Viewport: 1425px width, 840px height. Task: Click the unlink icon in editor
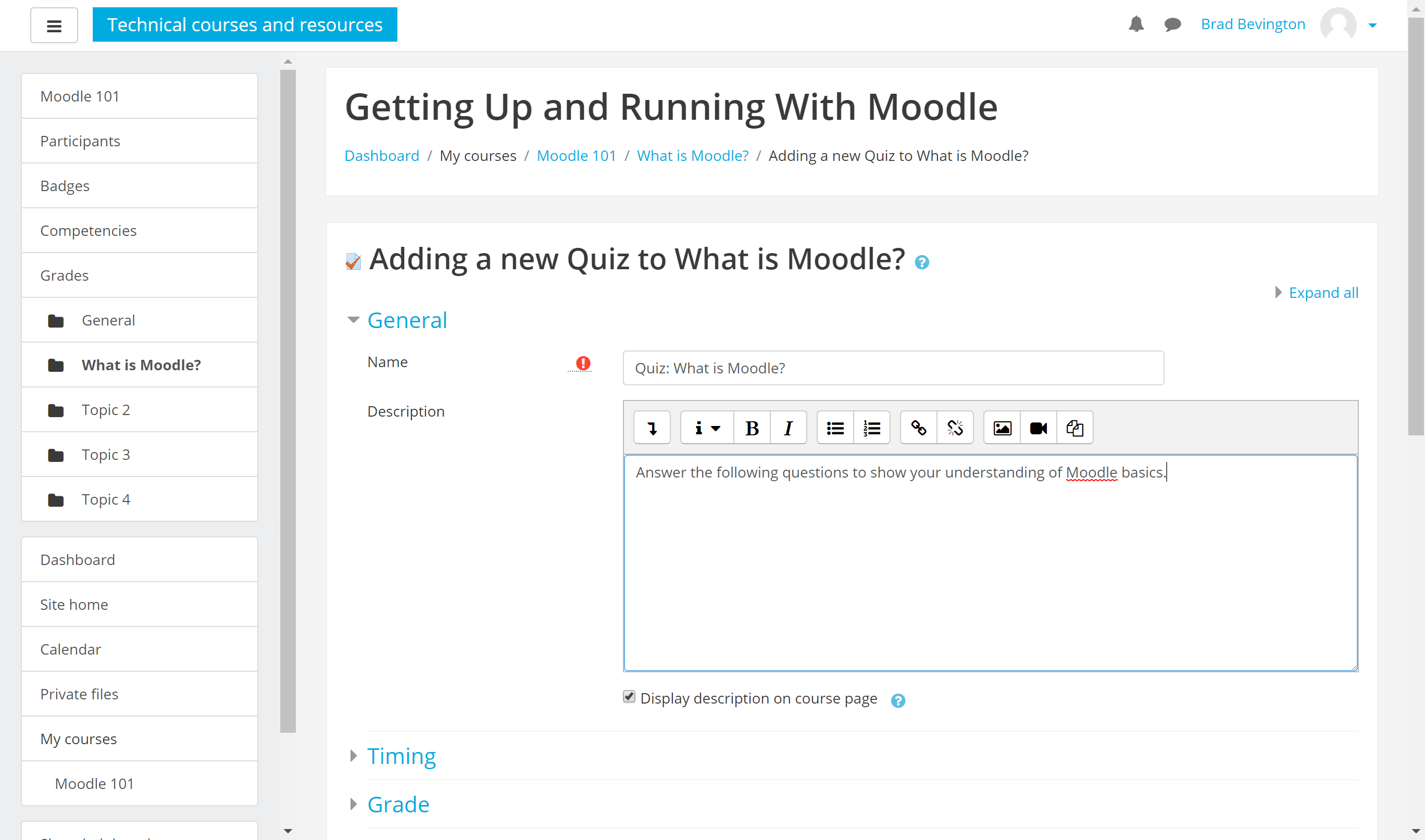pyautogui.click(x=955, y=428)
